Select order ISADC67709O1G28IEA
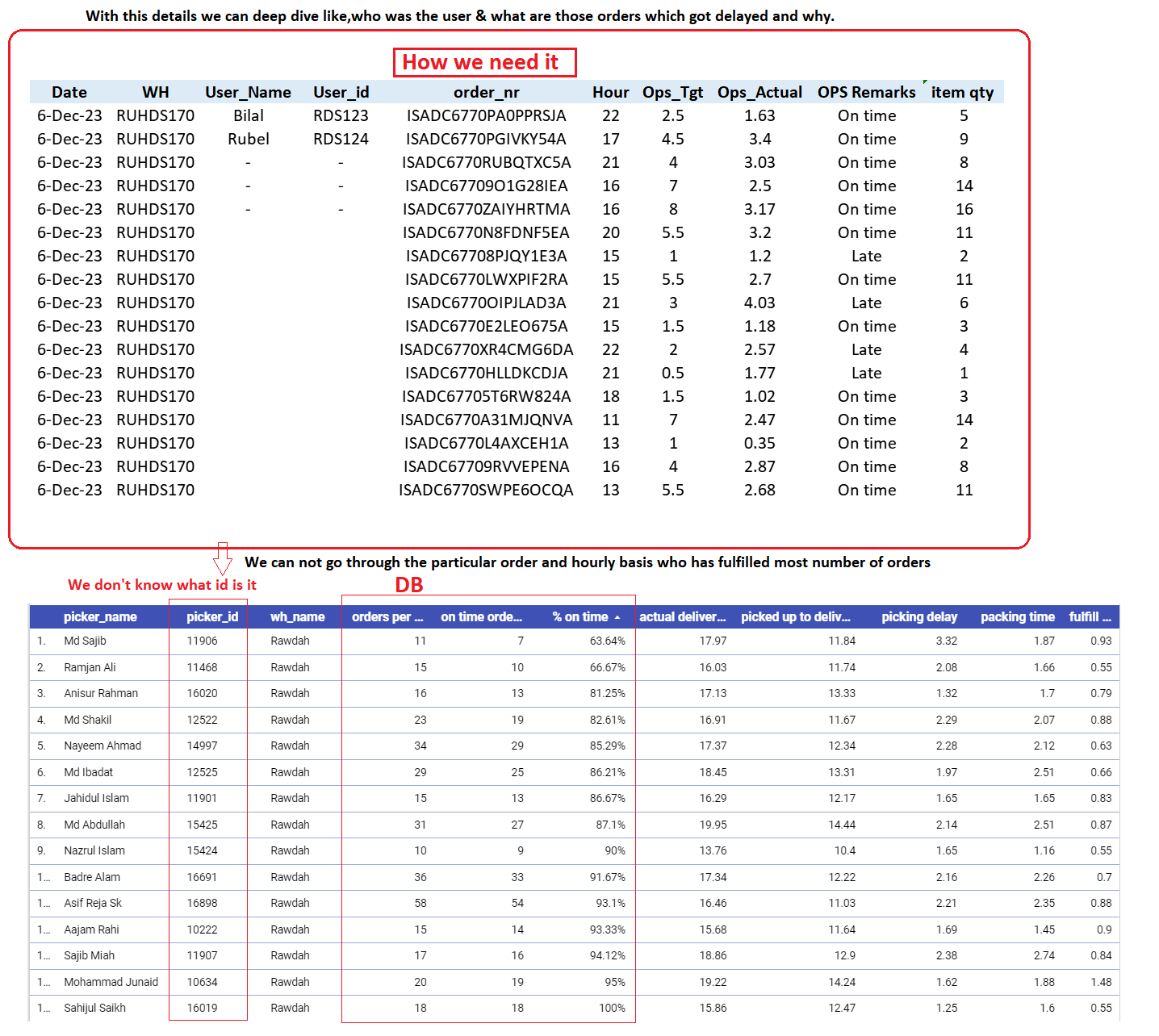This screenshot has width=1159, height=1036. point(487,186)
